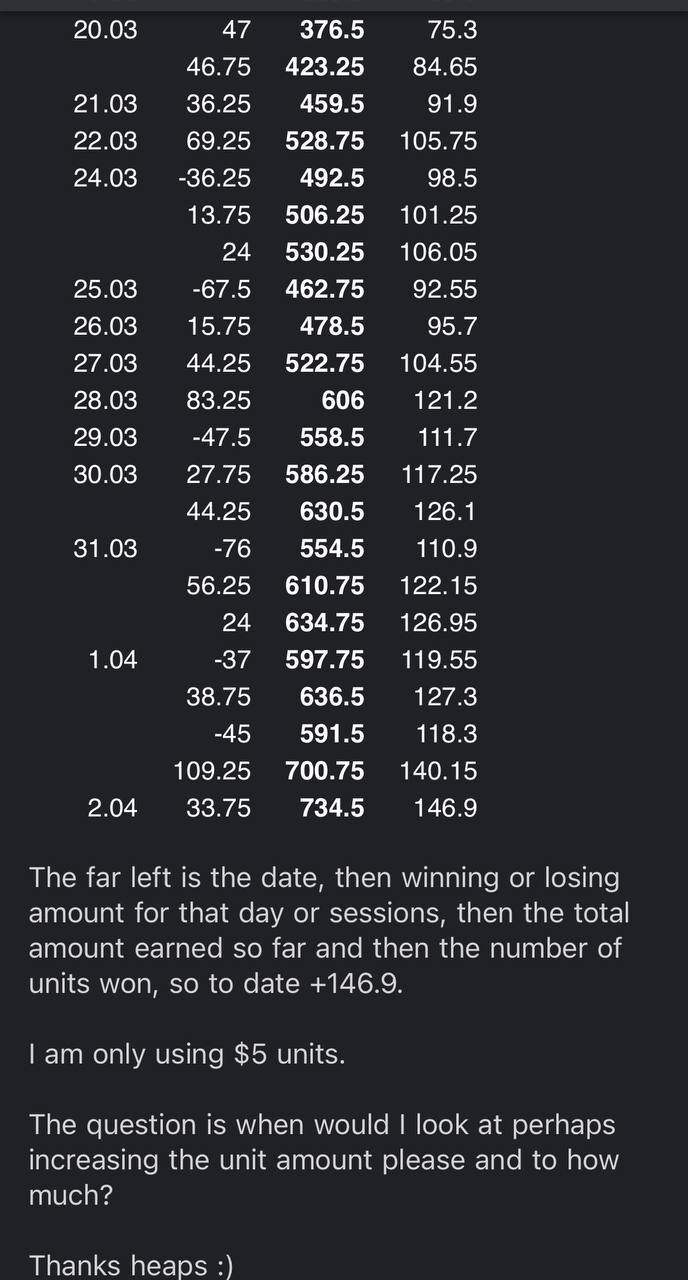
Task: Click the units value 75.3
Action: click(452, 31)
